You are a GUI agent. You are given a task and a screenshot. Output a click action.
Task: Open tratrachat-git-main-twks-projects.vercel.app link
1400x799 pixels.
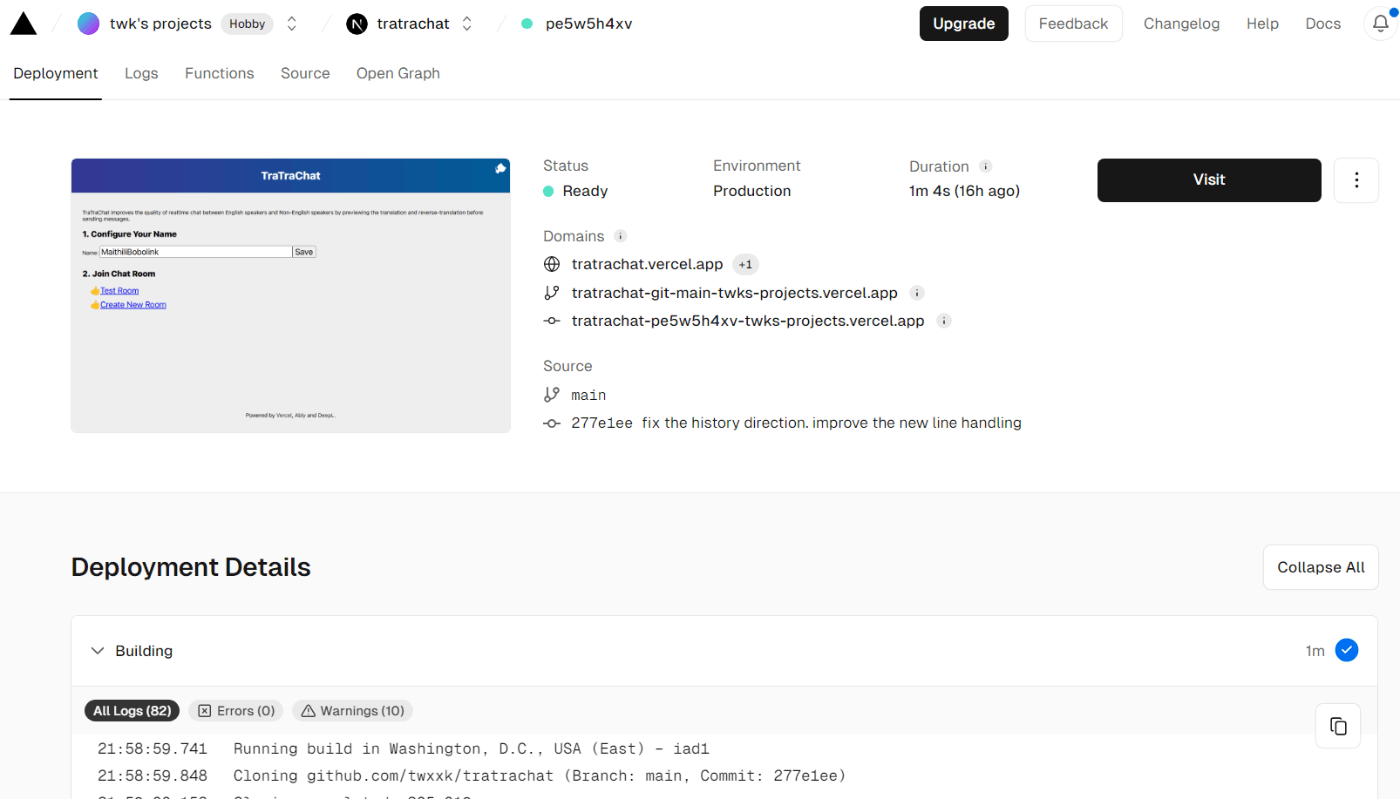point(735,293)
